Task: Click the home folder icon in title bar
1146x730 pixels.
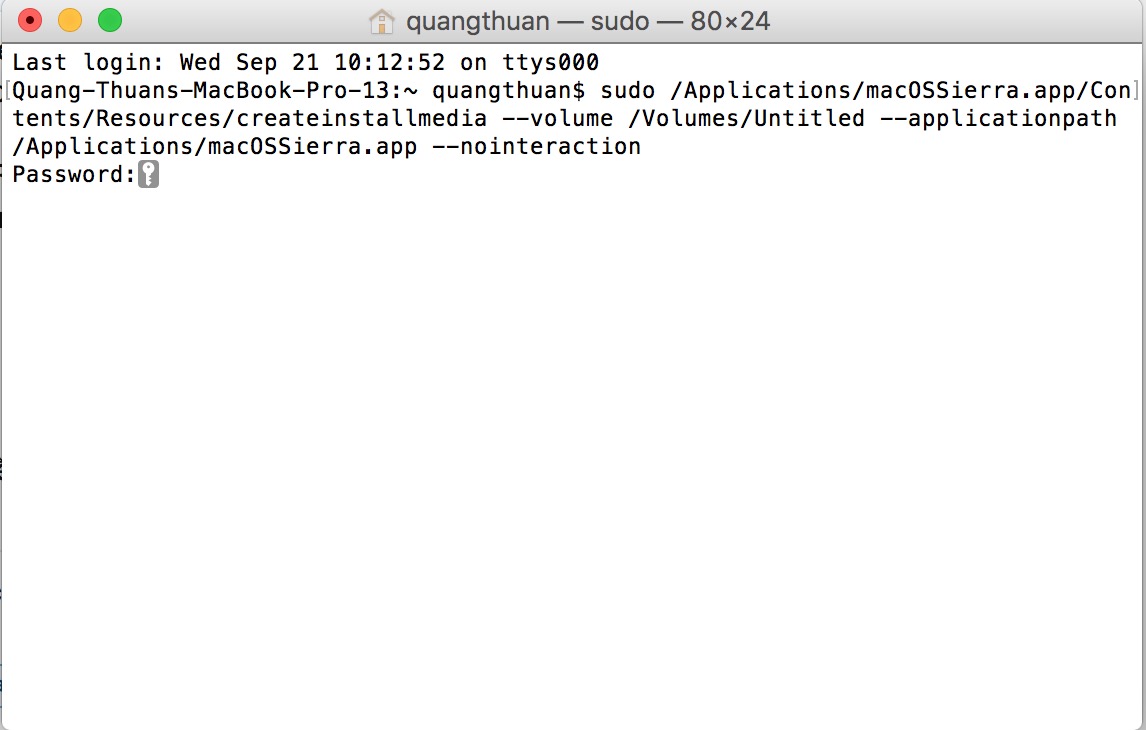Action: coord(381,21)
